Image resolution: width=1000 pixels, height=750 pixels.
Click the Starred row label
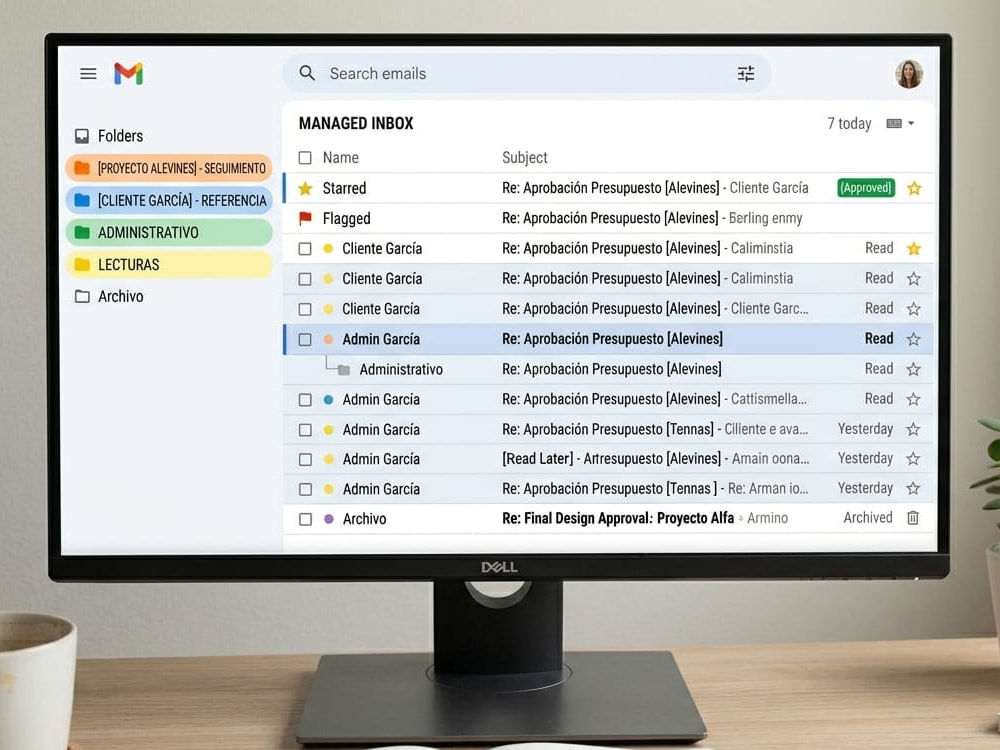(x=344, y=188)
